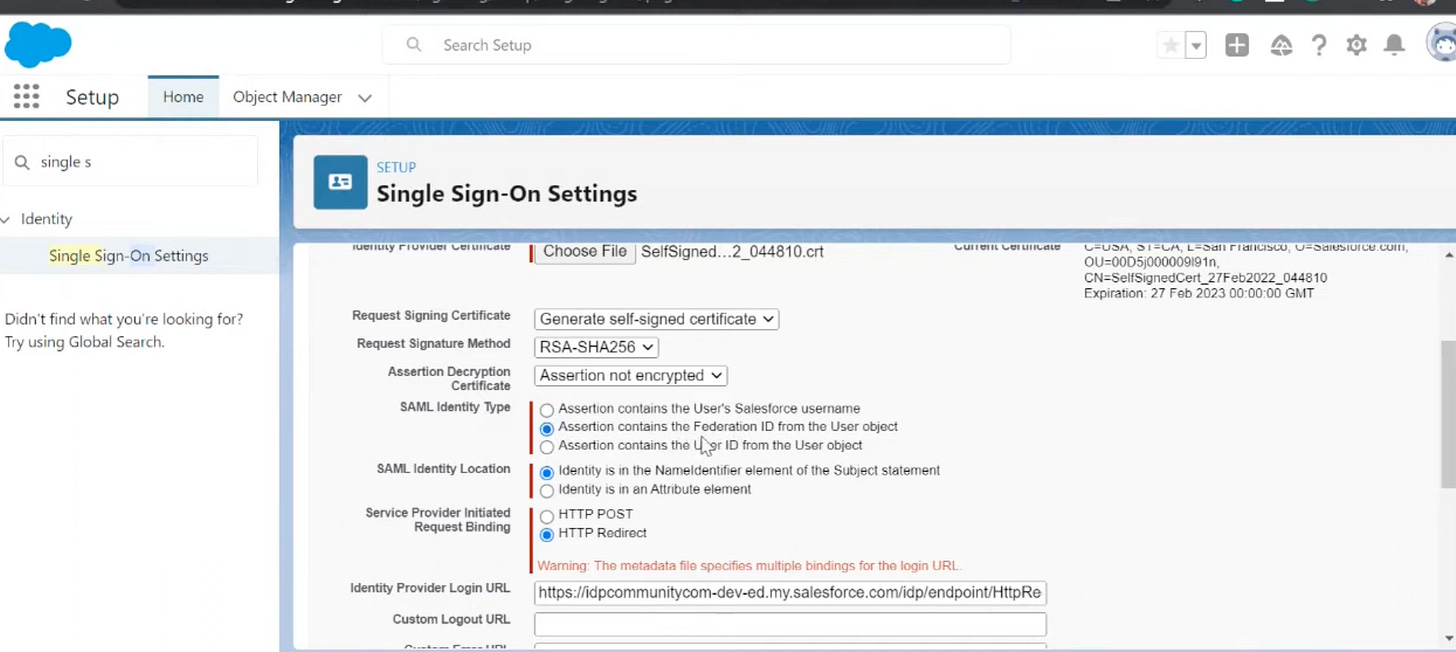Select 'Identity is in an Attribute element'
1456x652 pixels.
point(546,491)
